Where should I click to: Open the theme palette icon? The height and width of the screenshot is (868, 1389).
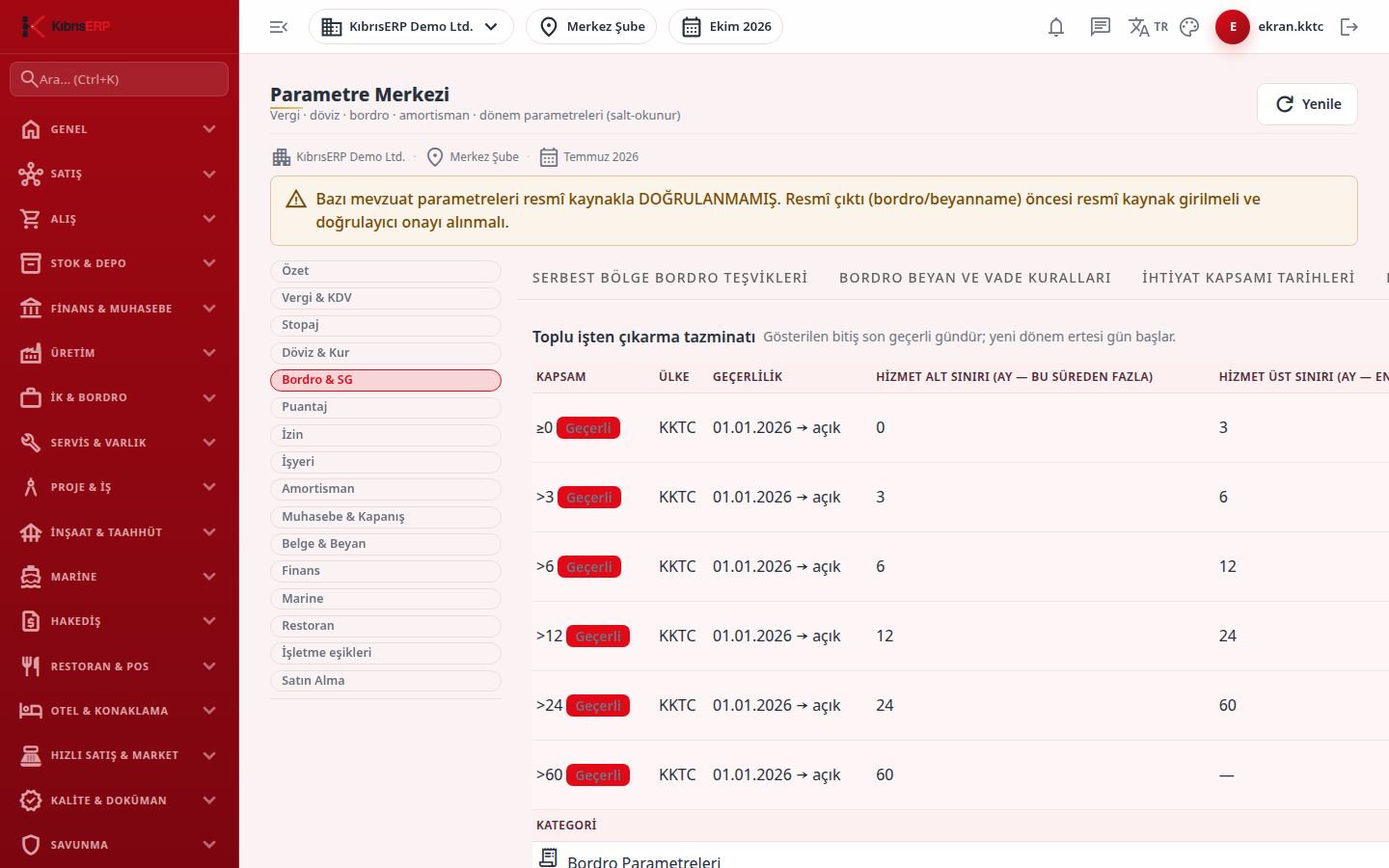(1189, 27)
